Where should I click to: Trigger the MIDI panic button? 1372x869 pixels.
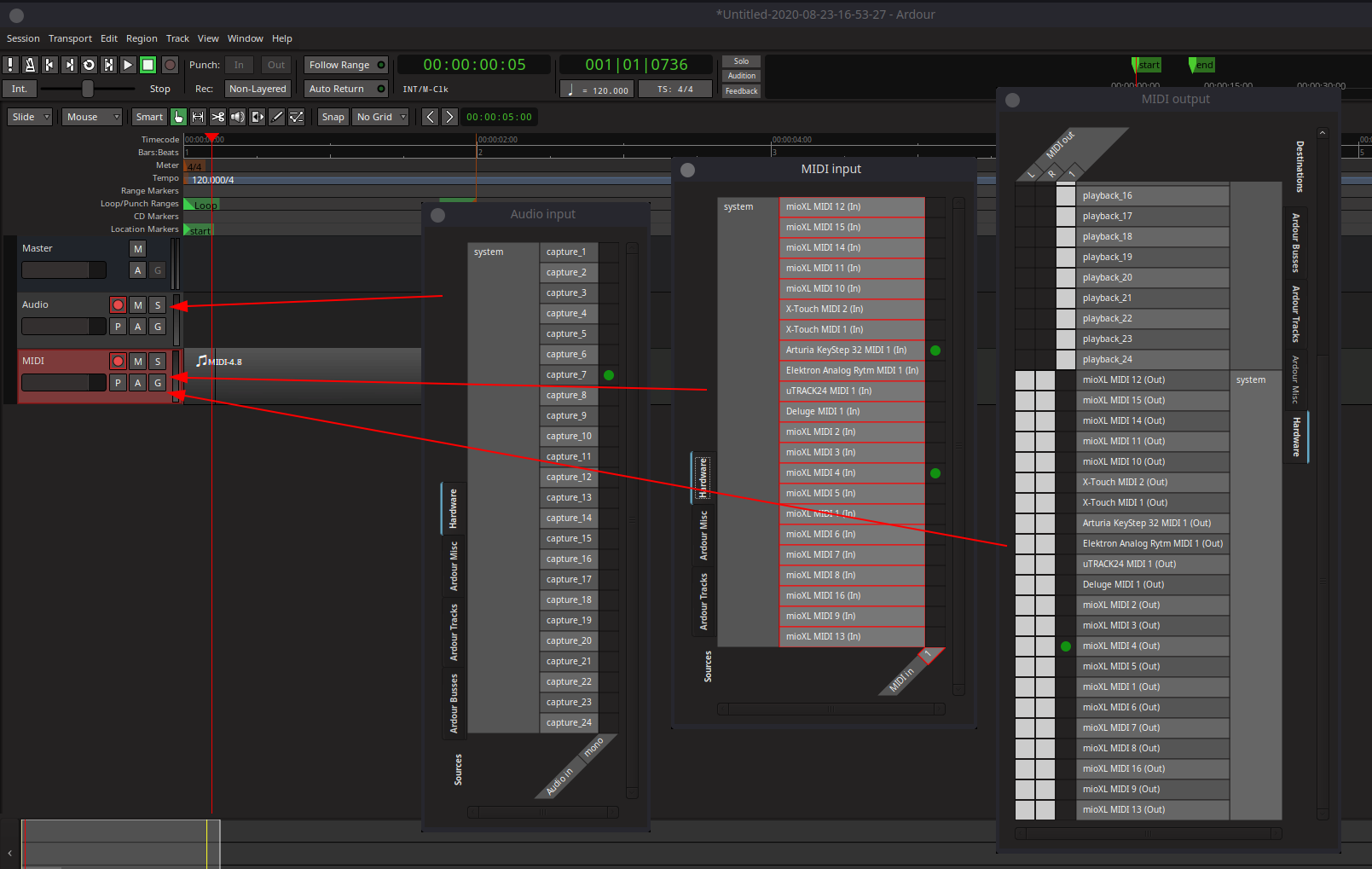(x=10, y=65)
